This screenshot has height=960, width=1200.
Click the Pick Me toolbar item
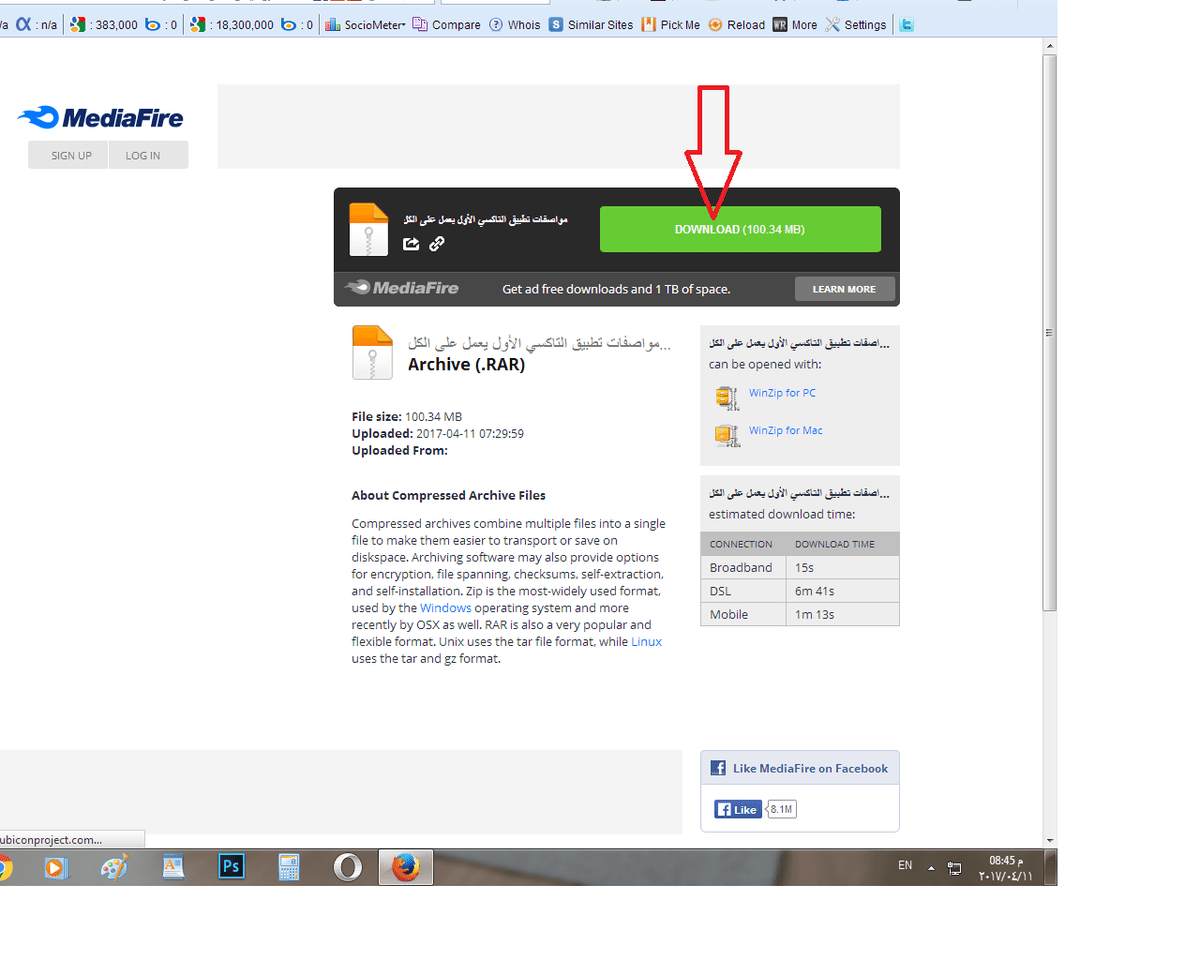point(671,25)
